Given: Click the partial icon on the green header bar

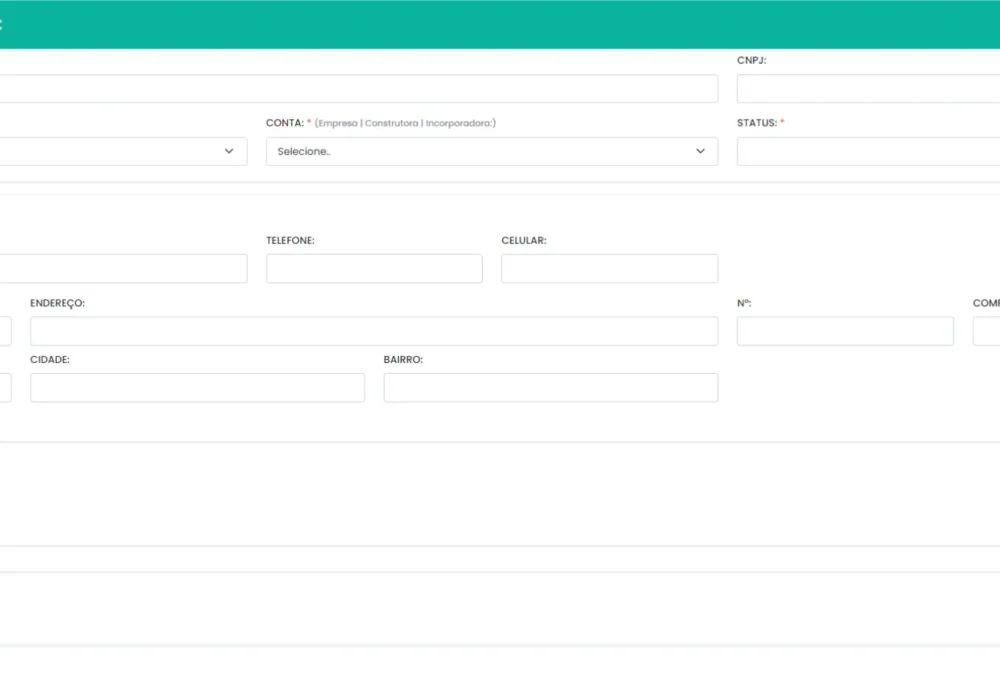Looking at the screenshot, I should (x=4, y=22).
